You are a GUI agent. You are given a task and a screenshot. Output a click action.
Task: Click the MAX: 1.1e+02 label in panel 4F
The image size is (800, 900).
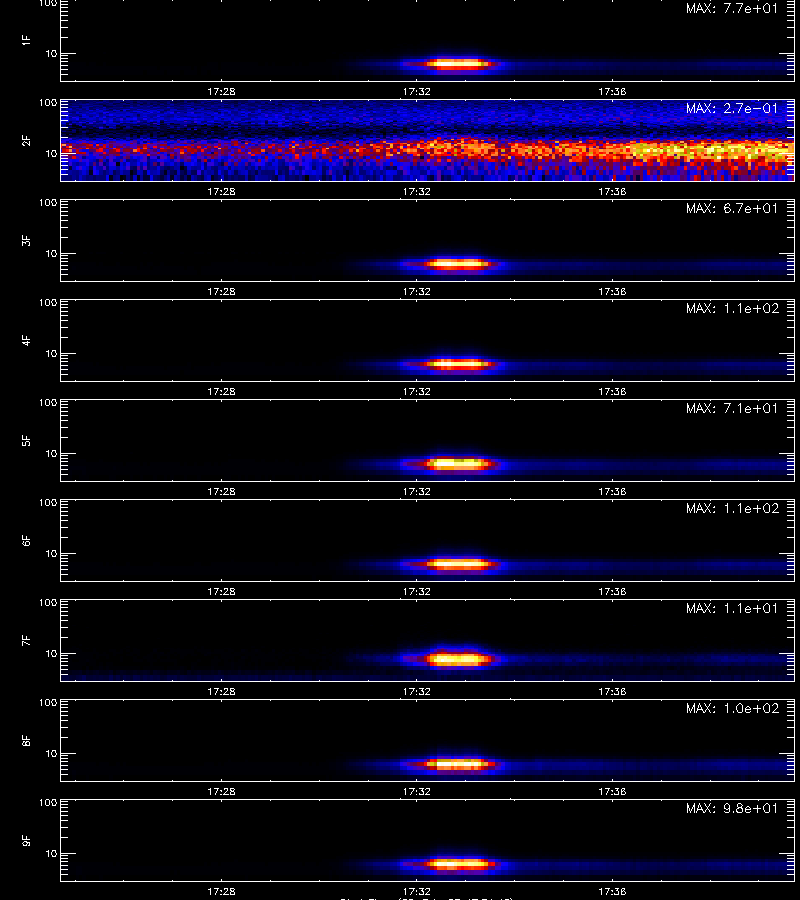click(732, 308)
